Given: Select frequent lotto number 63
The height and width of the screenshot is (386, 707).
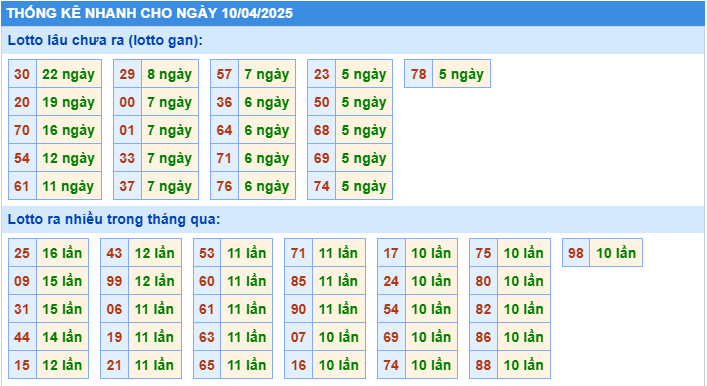Looking at the screenshot, I should 207,337.
